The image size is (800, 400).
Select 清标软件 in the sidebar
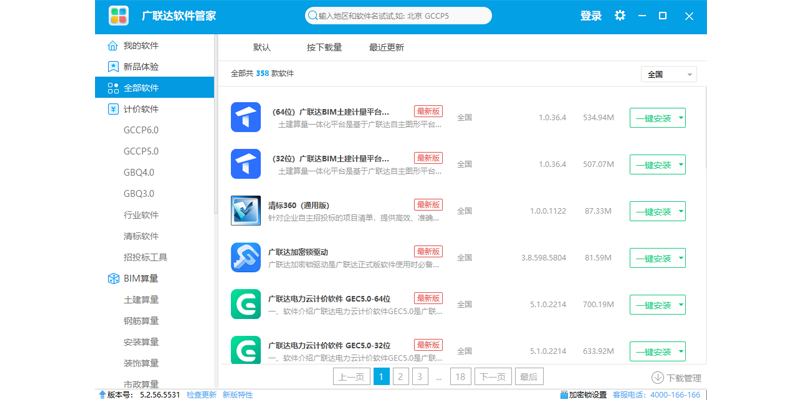tap(141, 236)
